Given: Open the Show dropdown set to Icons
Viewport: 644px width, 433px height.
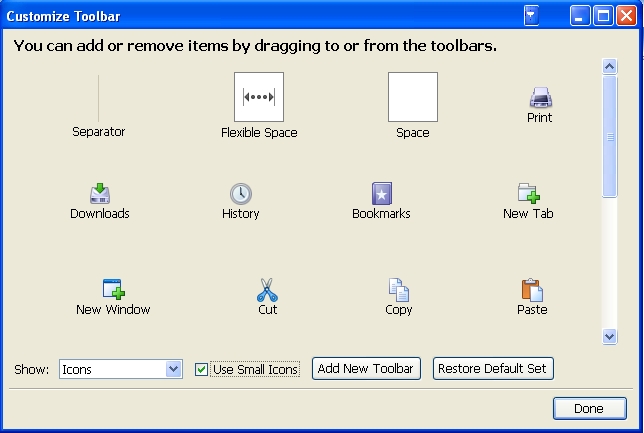Looking at the screenshot, I should [121, 369].
